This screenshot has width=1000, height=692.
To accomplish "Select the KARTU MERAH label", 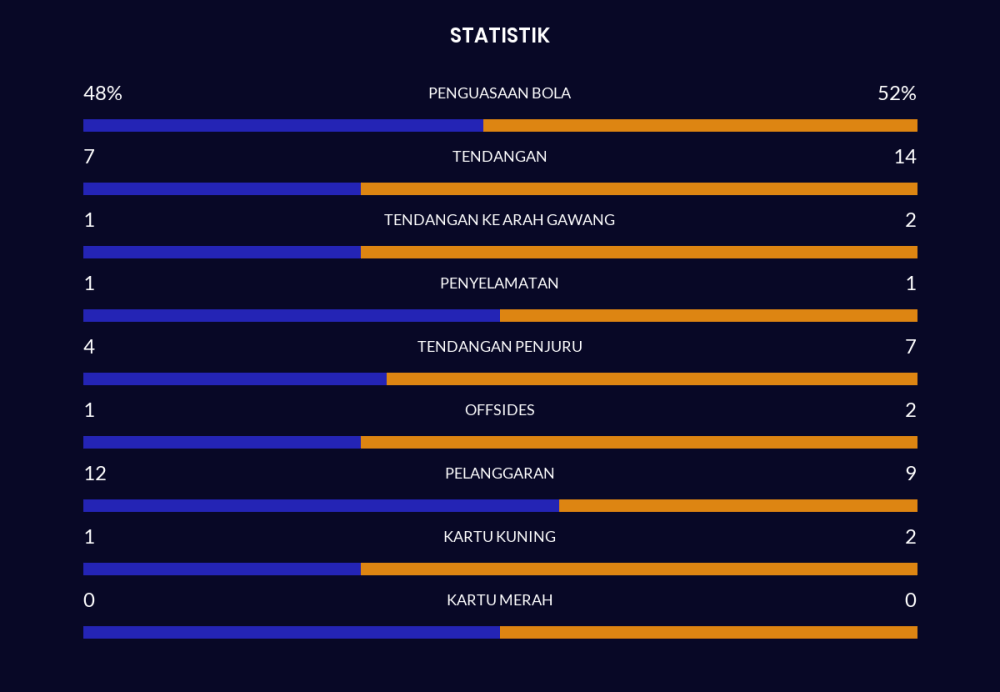I will 500,601.
